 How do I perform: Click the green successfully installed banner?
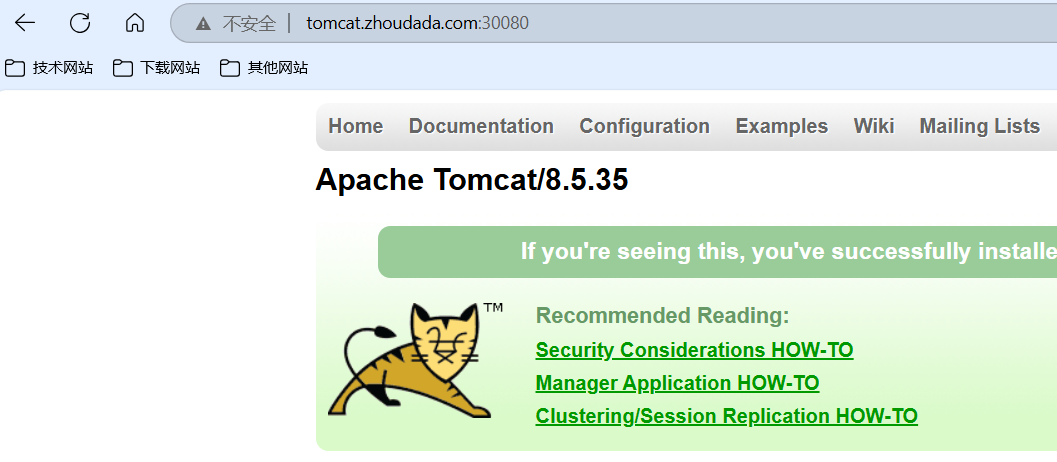click(716, 251)
